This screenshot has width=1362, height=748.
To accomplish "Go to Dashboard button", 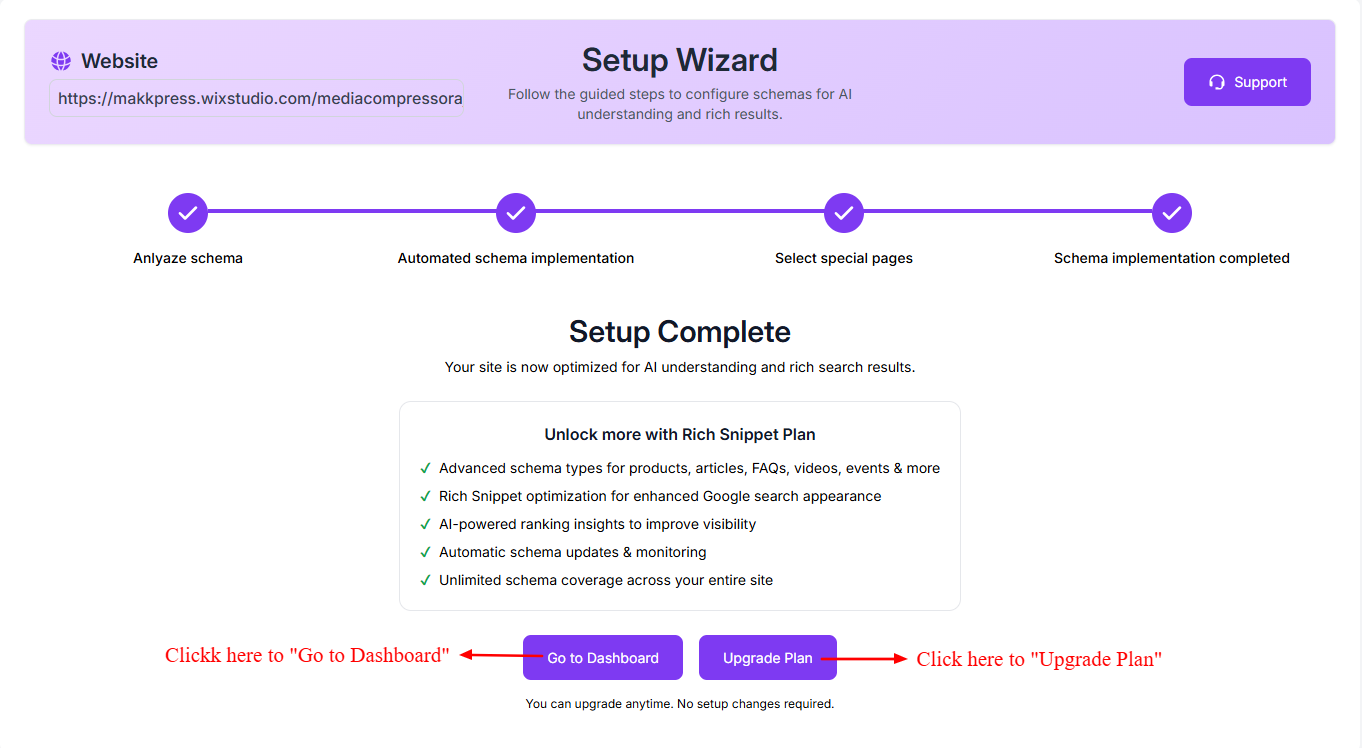I will pyautogui.click(x=603, y=658).
